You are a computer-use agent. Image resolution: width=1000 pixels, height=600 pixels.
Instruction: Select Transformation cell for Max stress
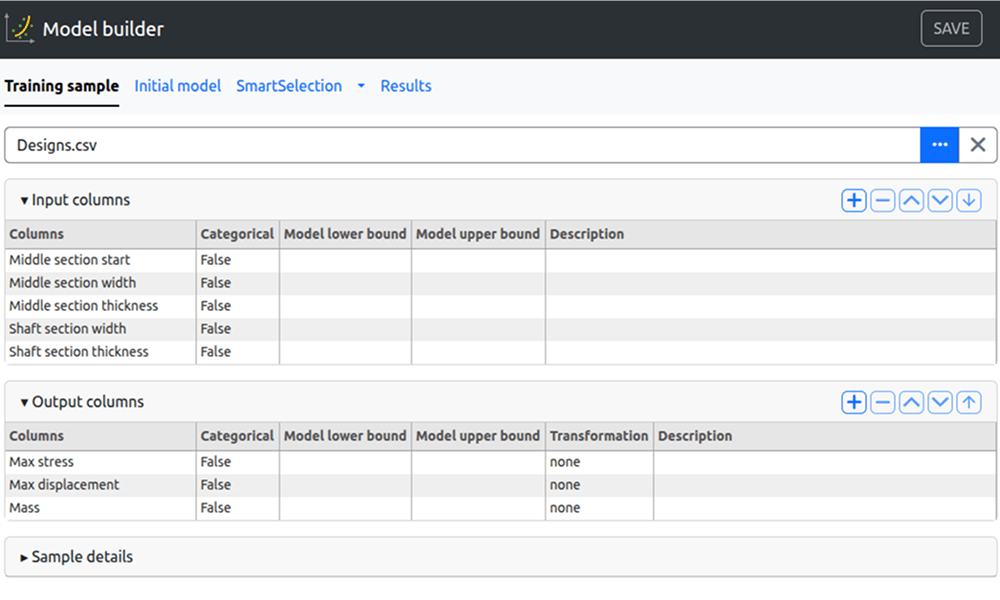pos(599,462)
